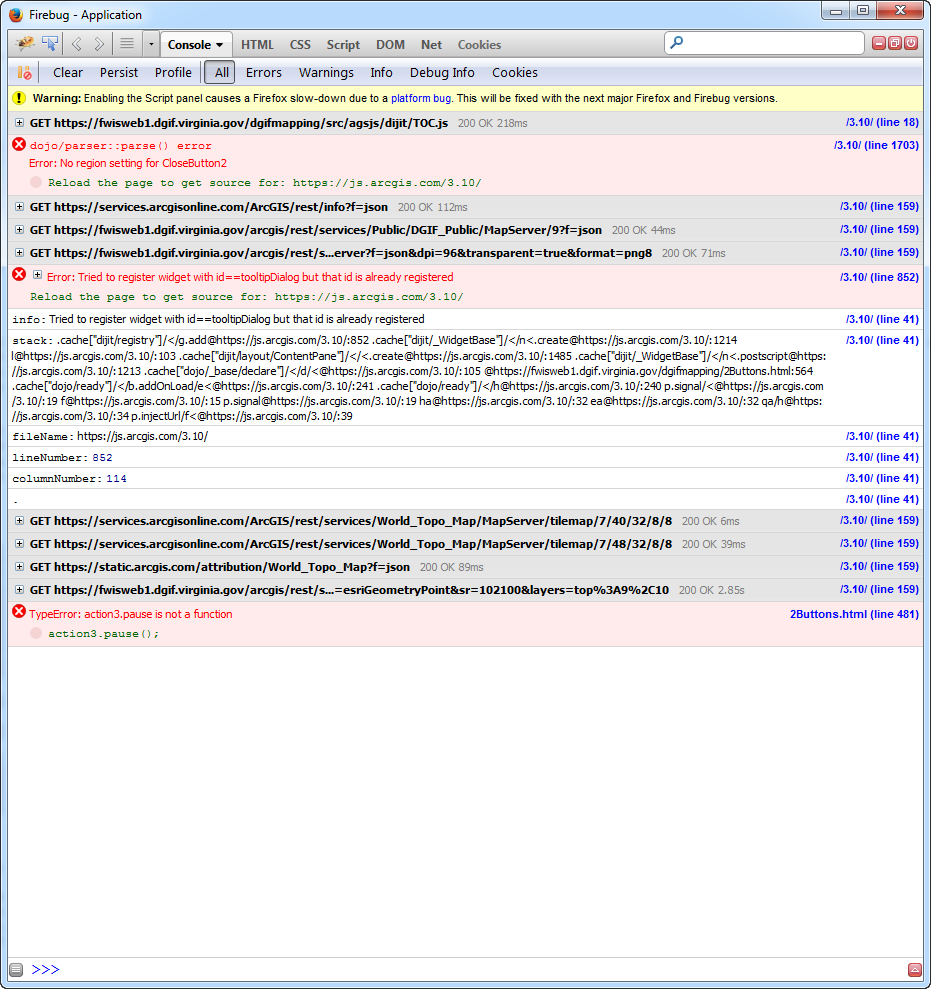Expand the GET DGIF_Public/MapServer/9 request

coord(20,230)
